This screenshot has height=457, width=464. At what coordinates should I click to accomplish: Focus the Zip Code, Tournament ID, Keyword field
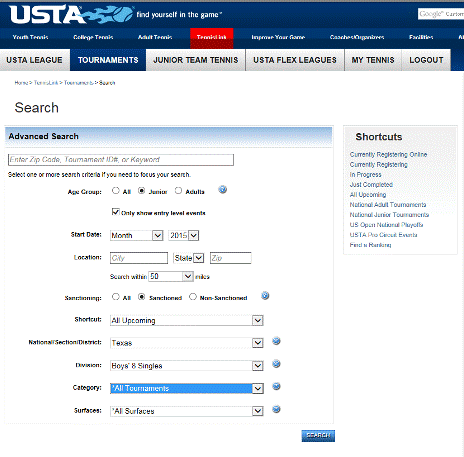(x=121, y=160)
